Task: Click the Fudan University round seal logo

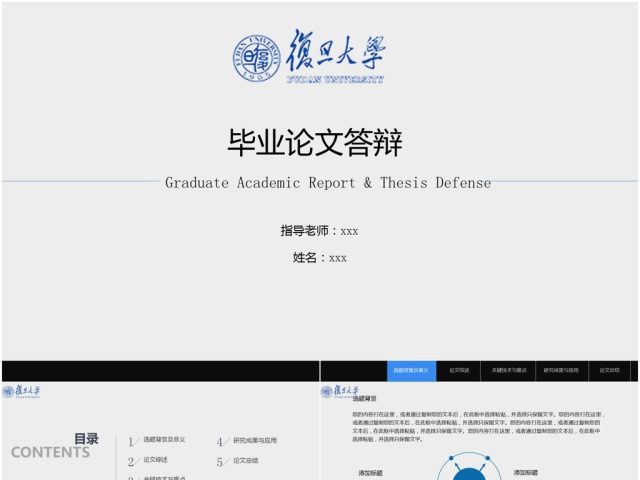Action: [x=257, y=58]
